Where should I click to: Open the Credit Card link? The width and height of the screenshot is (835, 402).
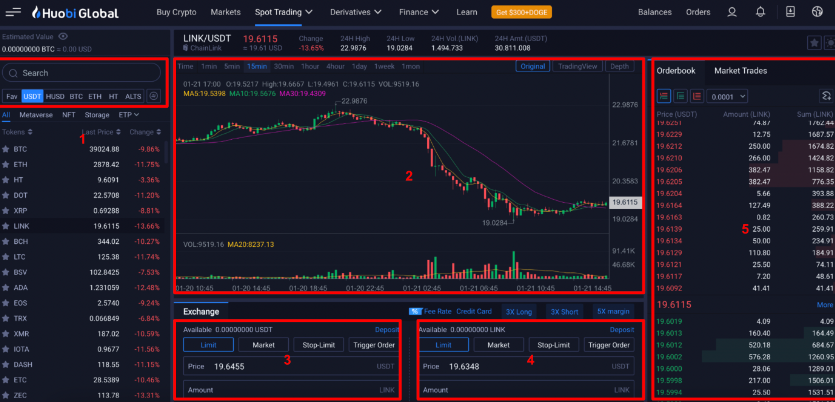(474, 311)
